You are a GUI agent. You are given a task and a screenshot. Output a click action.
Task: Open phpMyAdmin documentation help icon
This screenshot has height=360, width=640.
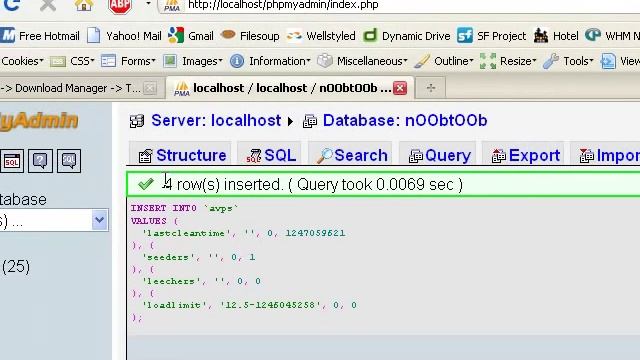(x=40, y=161)
